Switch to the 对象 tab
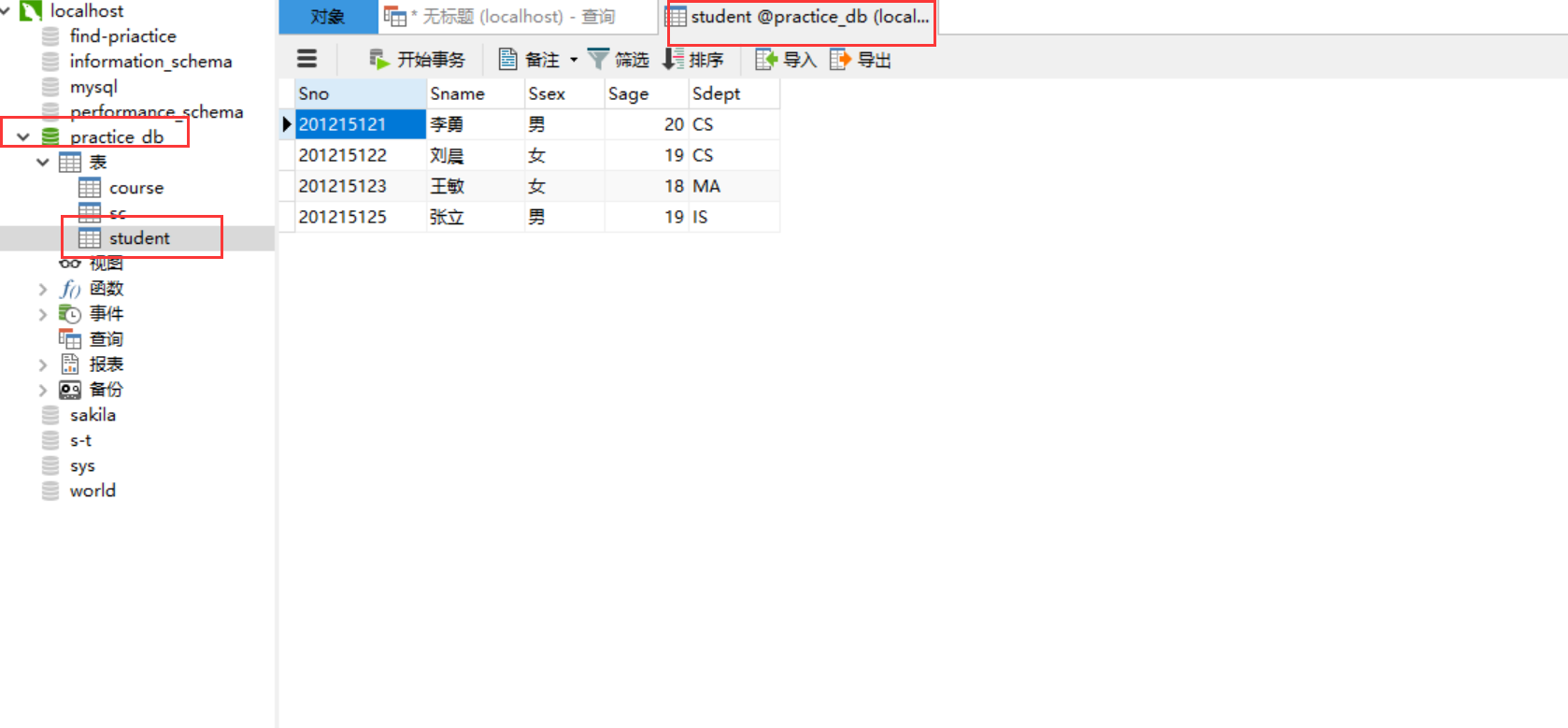 pos(328,17)
